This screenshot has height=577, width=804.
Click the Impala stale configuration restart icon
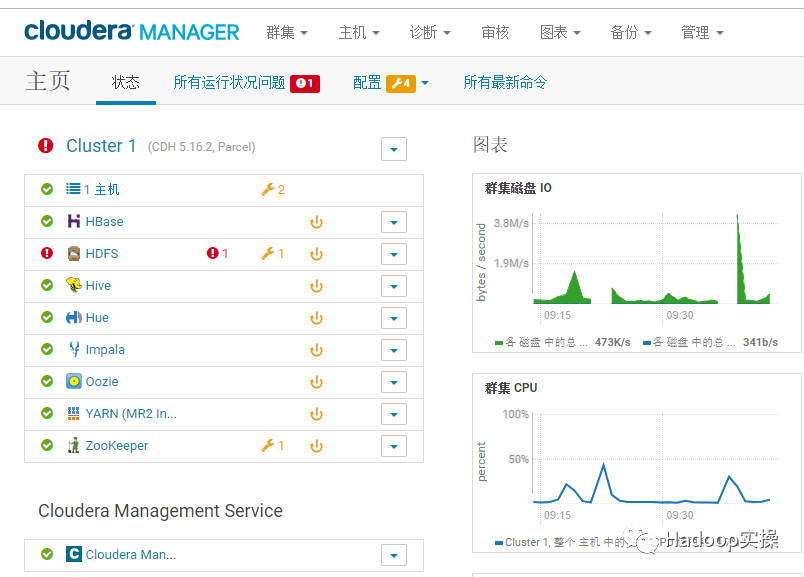[316, 350]
